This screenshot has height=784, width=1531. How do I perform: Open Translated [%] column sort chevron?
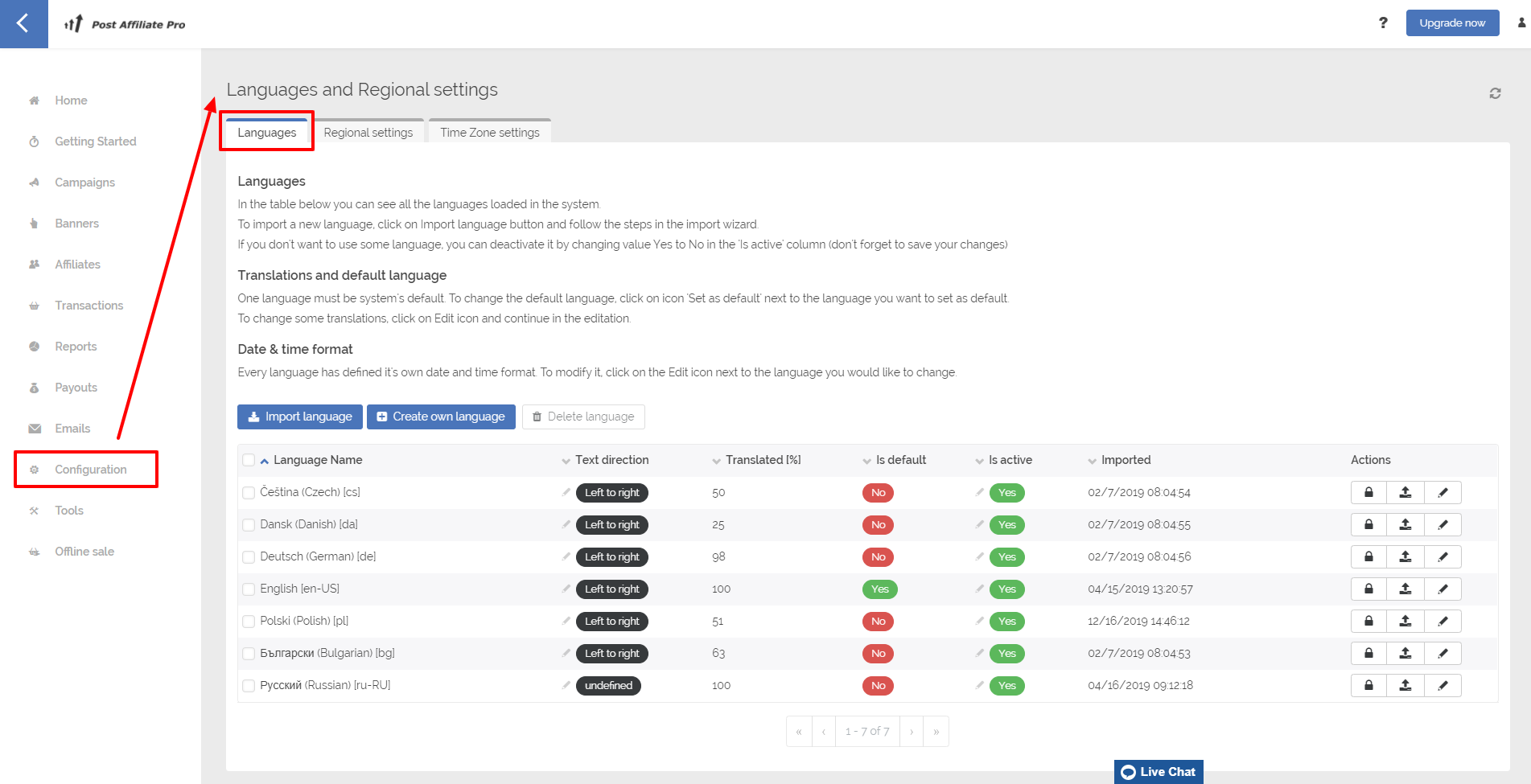coord(717,461)
